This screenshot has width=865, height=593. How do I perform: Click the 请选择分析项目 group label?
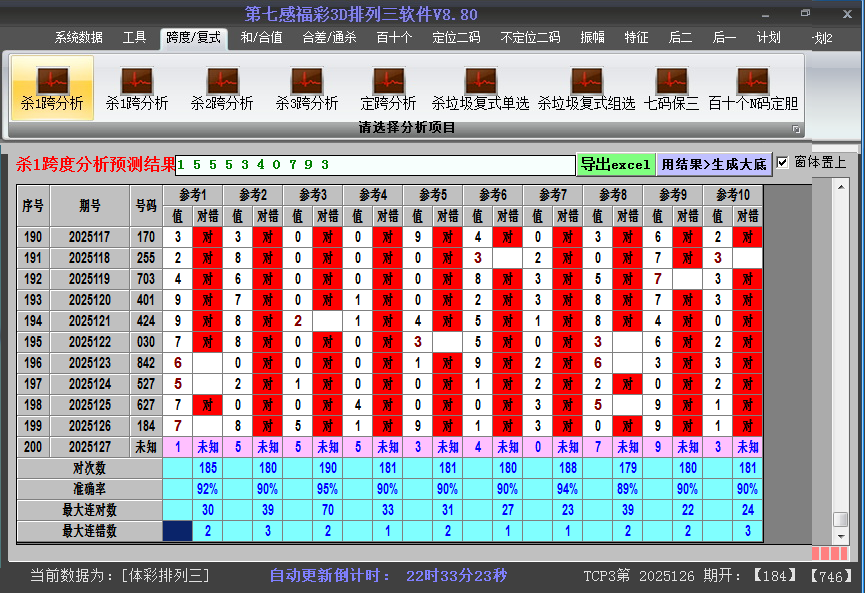tap(407, 127)
